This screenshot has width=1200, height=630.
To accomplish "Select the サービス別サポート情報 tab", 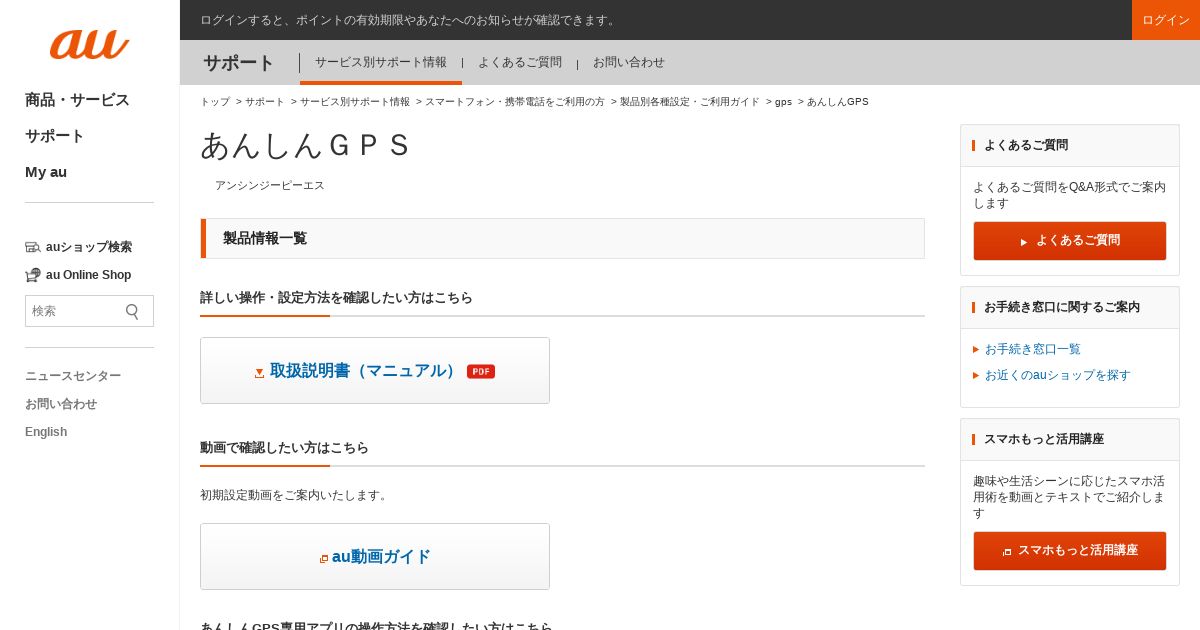I will pyautogui.click(x=381, y=62).
